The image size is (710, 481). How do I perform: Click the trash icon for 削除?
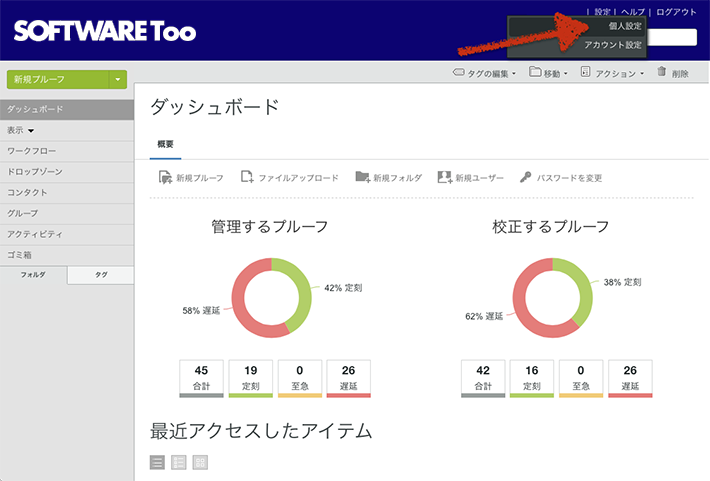click(x=662, y=73)
